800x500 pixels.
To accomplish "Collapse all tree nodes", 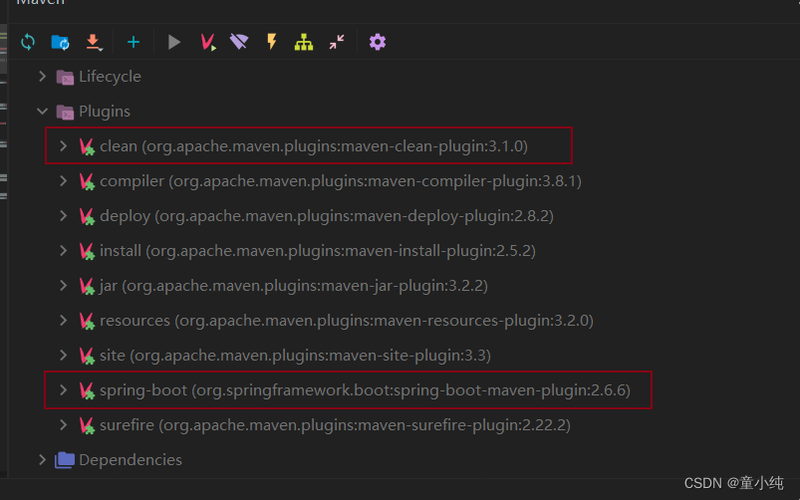I will pyautogui.click(x=337, y=42).
